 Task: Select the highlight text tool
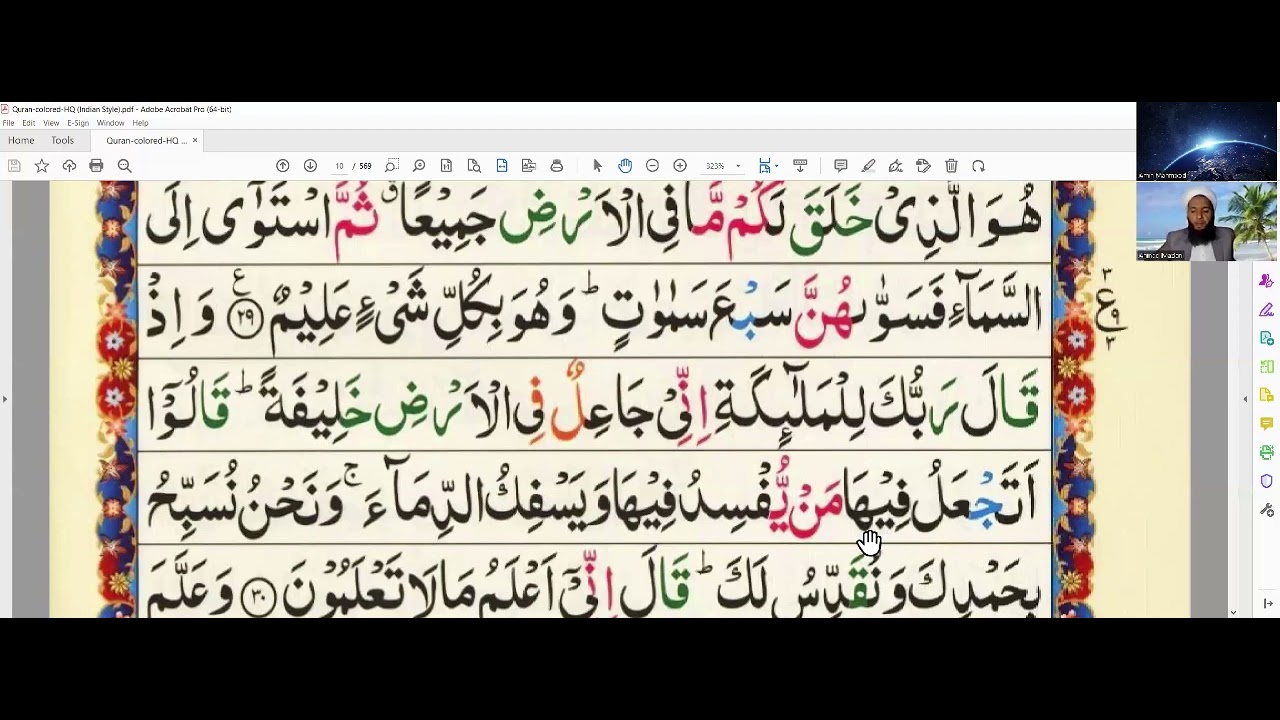tap(868, 166)
